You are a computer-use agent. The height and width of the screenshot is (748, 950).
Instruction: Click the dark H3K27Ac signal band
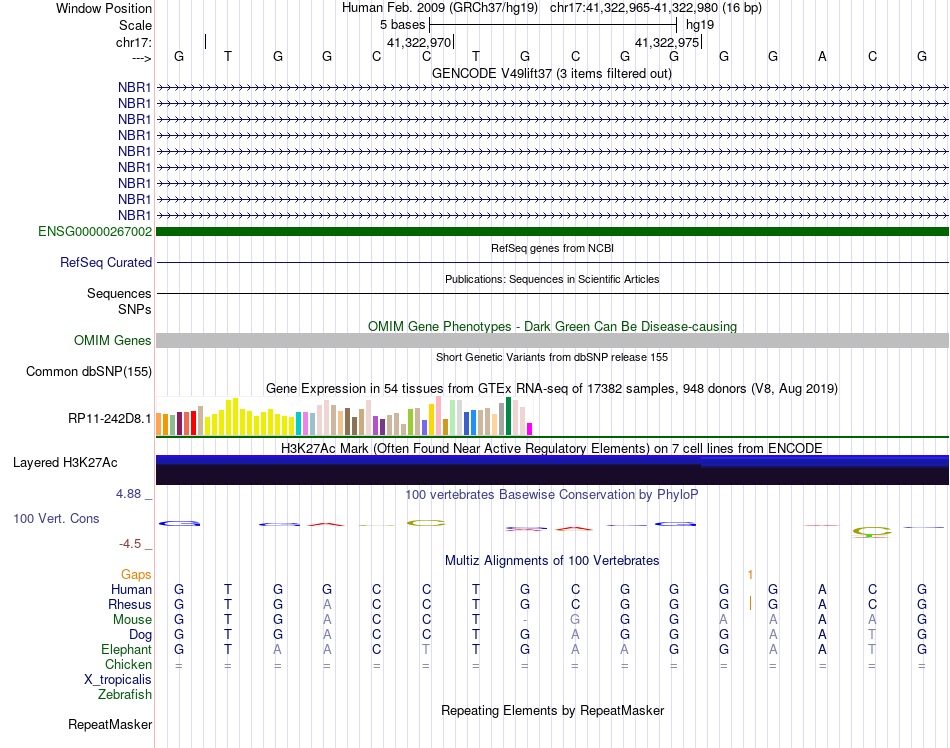[x=552, y=474]
